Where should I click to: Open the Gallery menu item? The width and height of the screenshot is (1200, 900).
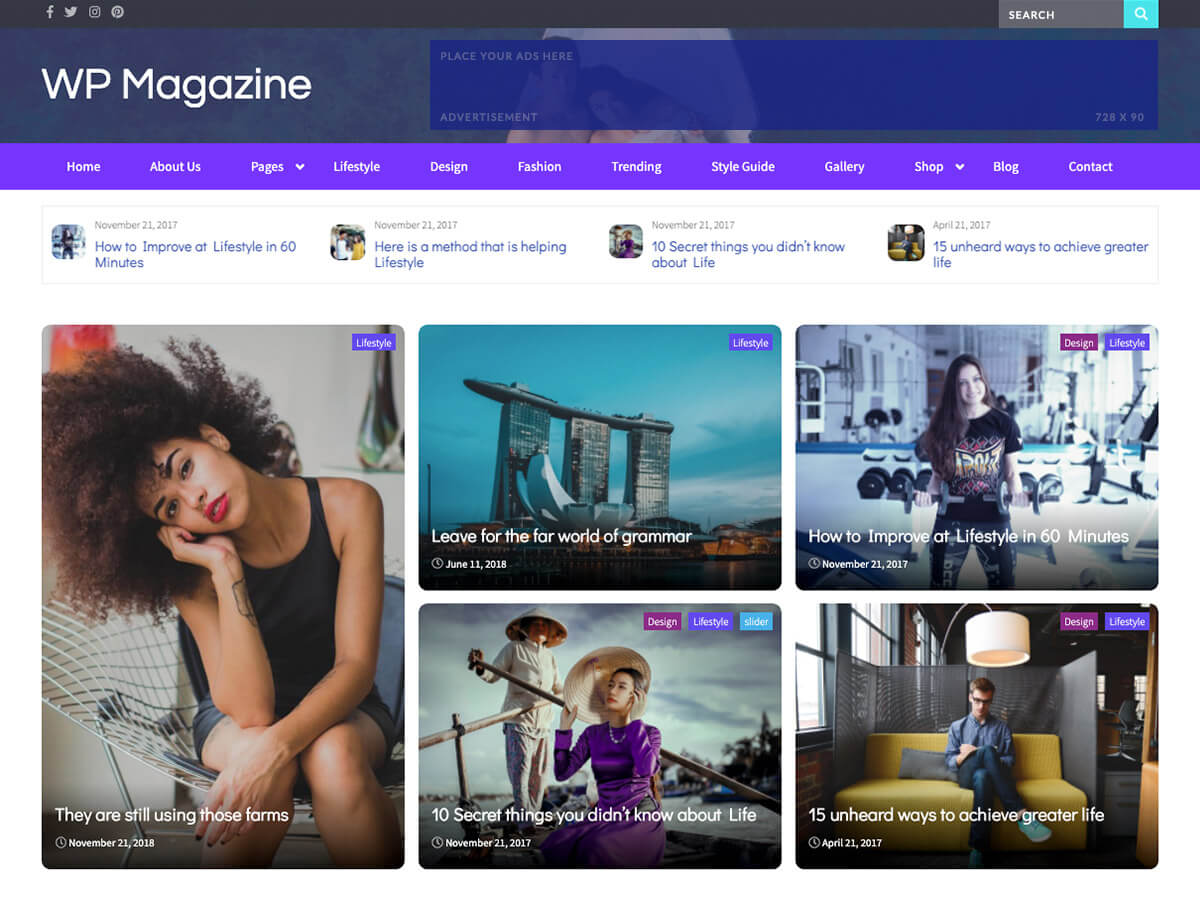point(844,167)
